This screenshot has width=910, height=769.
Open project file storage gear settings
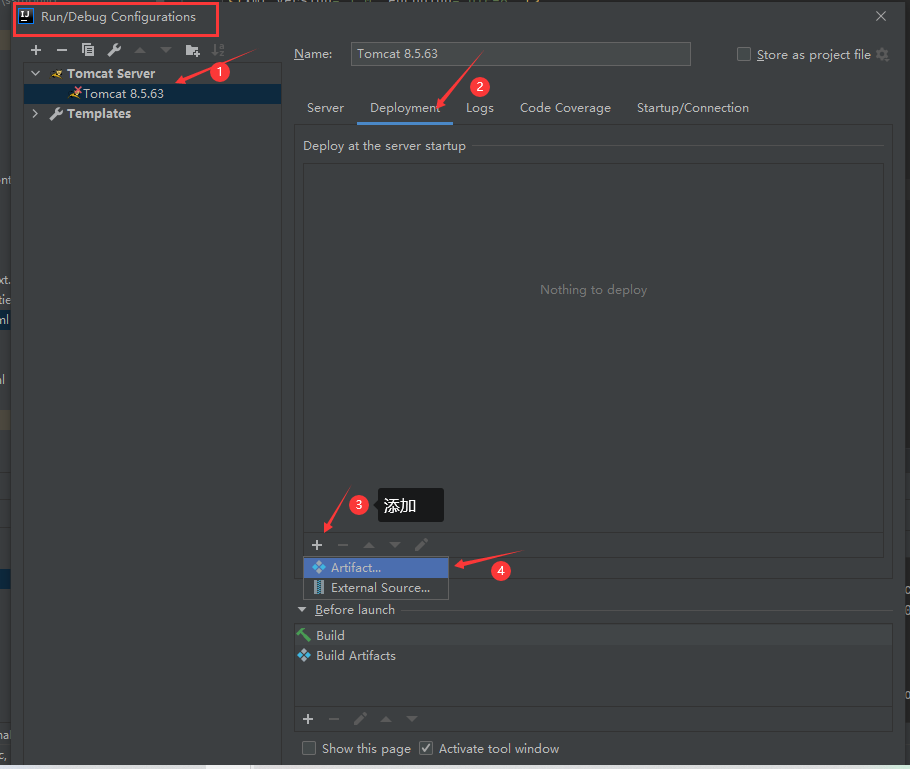883,55
